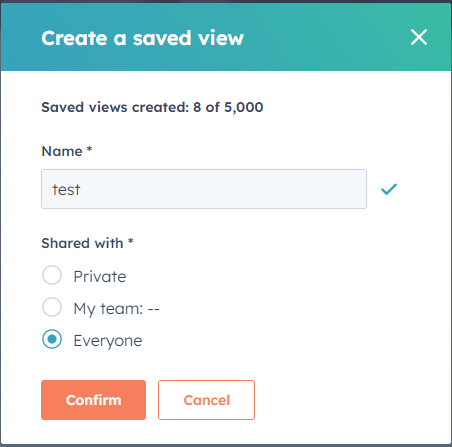Screen dimensions: 452x447
Task: Place cursor on the word "test" in Name field
Action: [x=66, y=190]
